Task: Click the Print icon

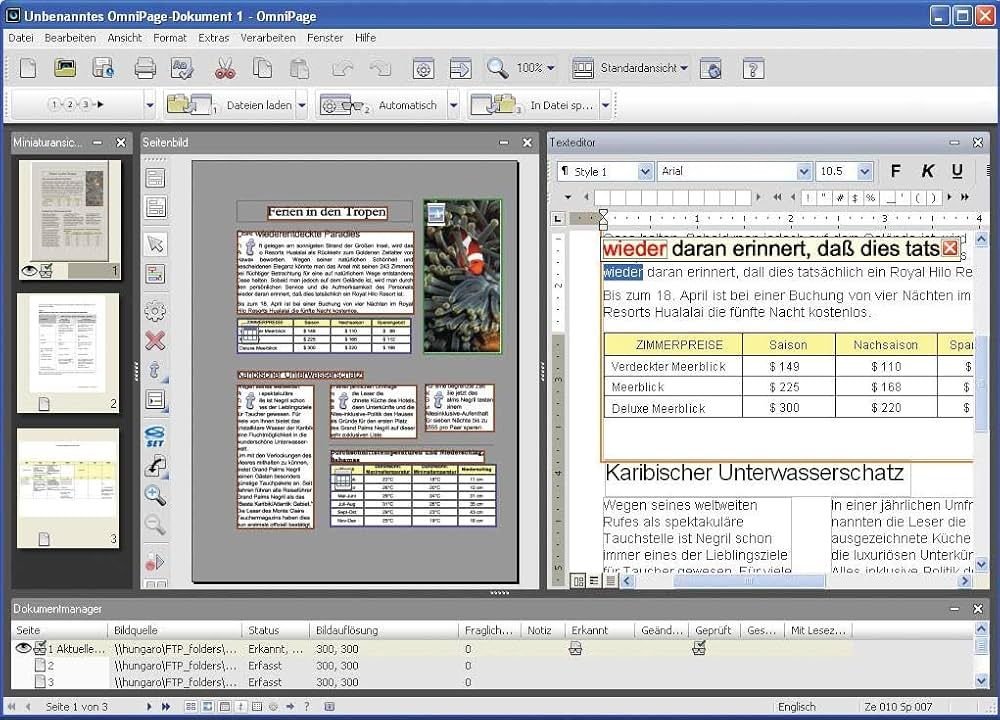Action: point(145,68)
